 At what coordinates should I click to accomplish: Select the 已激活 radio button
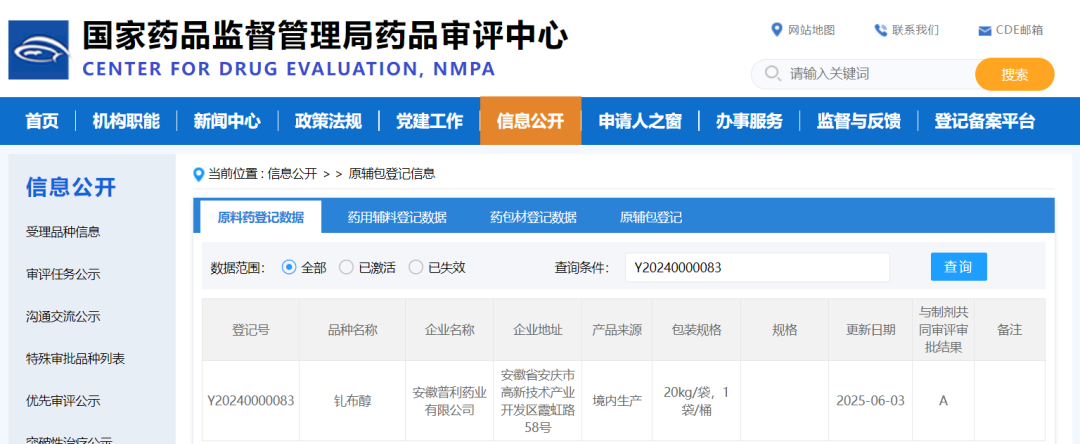(346, 267)
